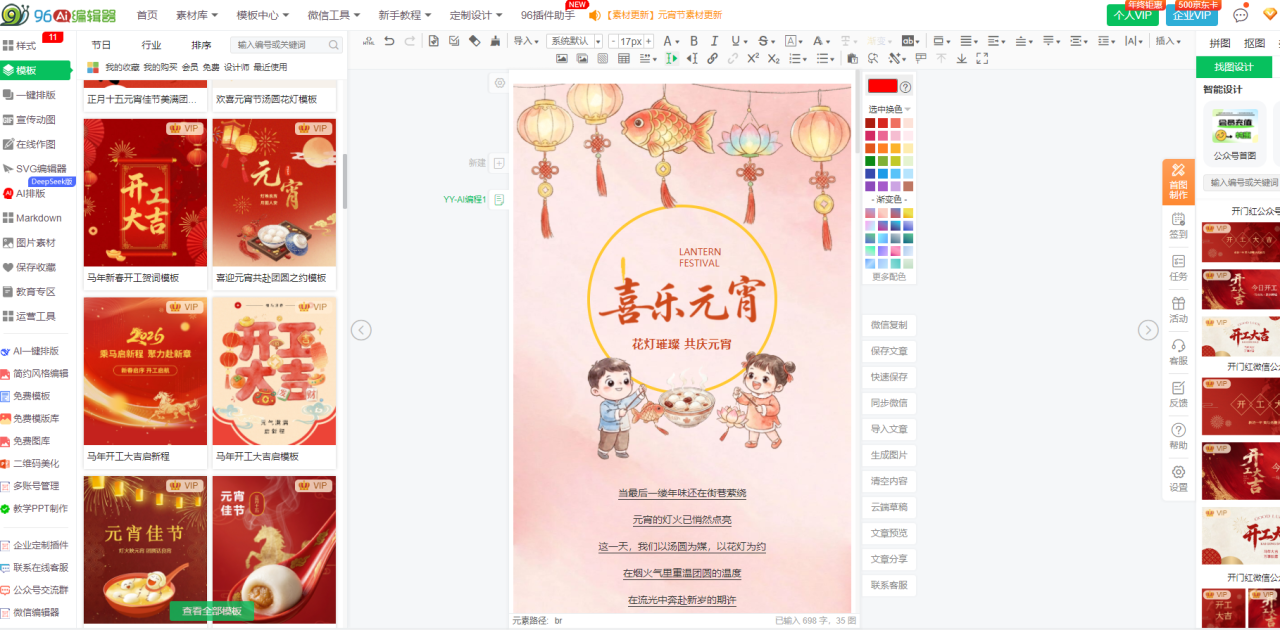
Task: Insert a table using toolbar icon
Action: point(624,59)
